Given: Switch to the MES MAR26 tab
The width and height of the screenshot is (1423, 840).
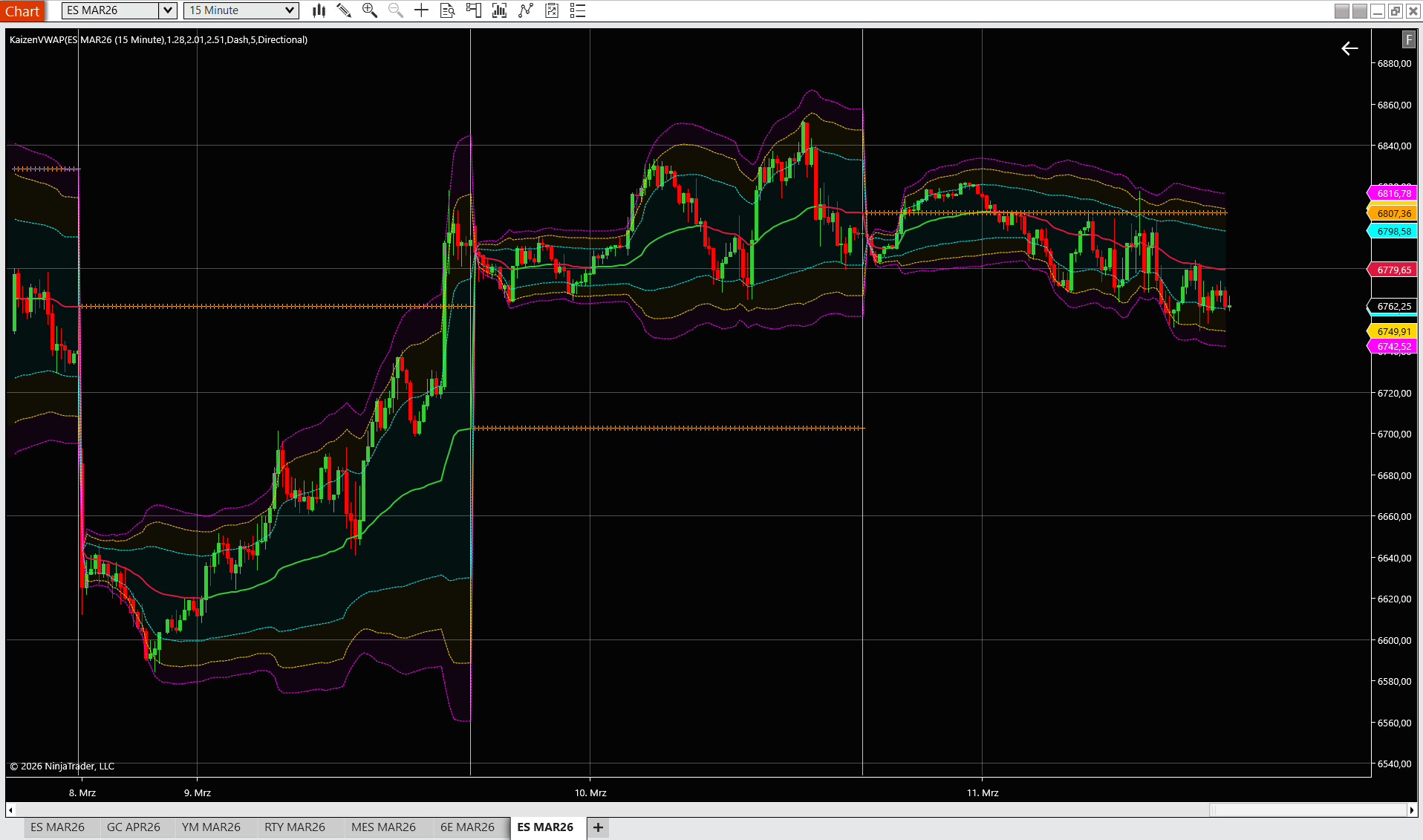Looking at the screenshot, I should pyautogui.click(x=384, y=827).
